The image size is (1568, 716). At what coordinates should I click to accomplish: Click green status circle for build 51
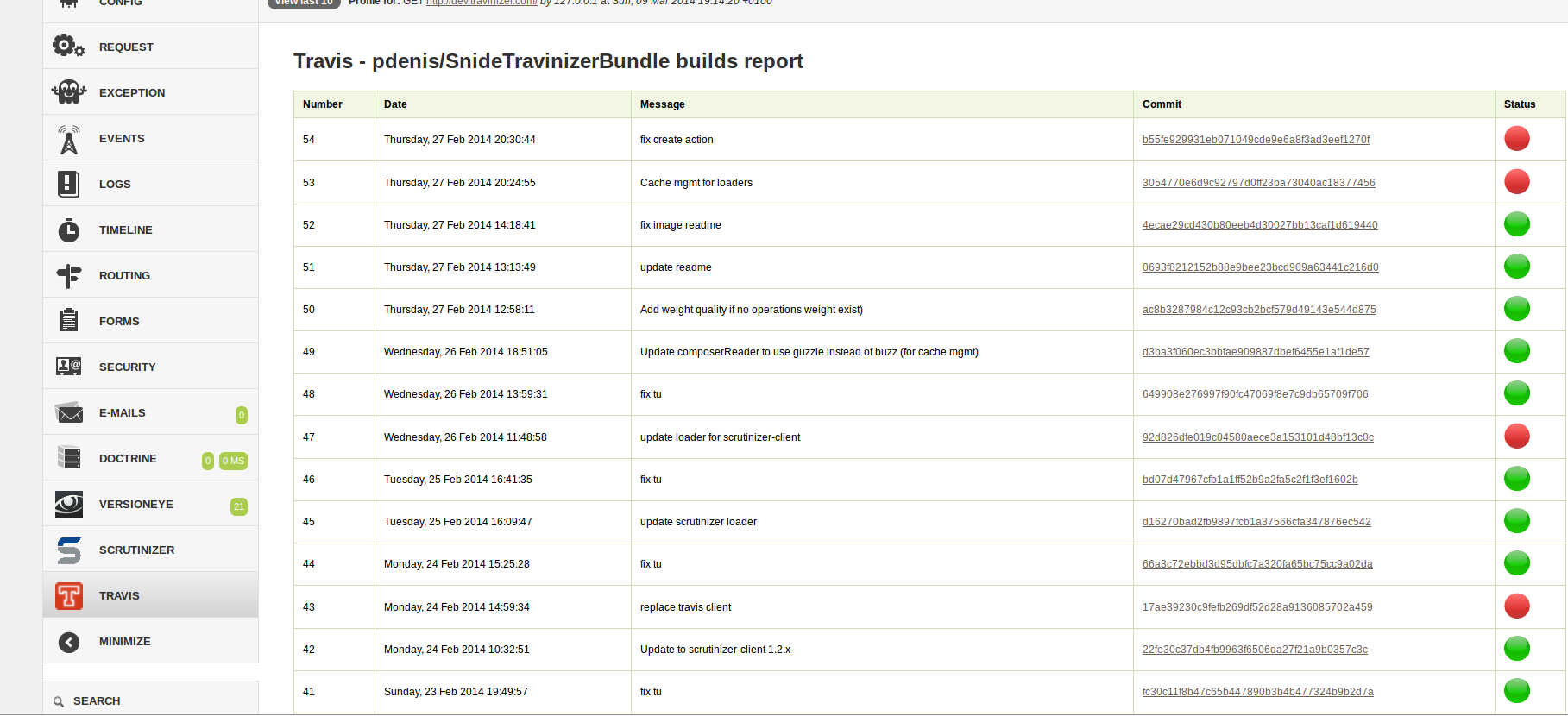[1517, 267]
